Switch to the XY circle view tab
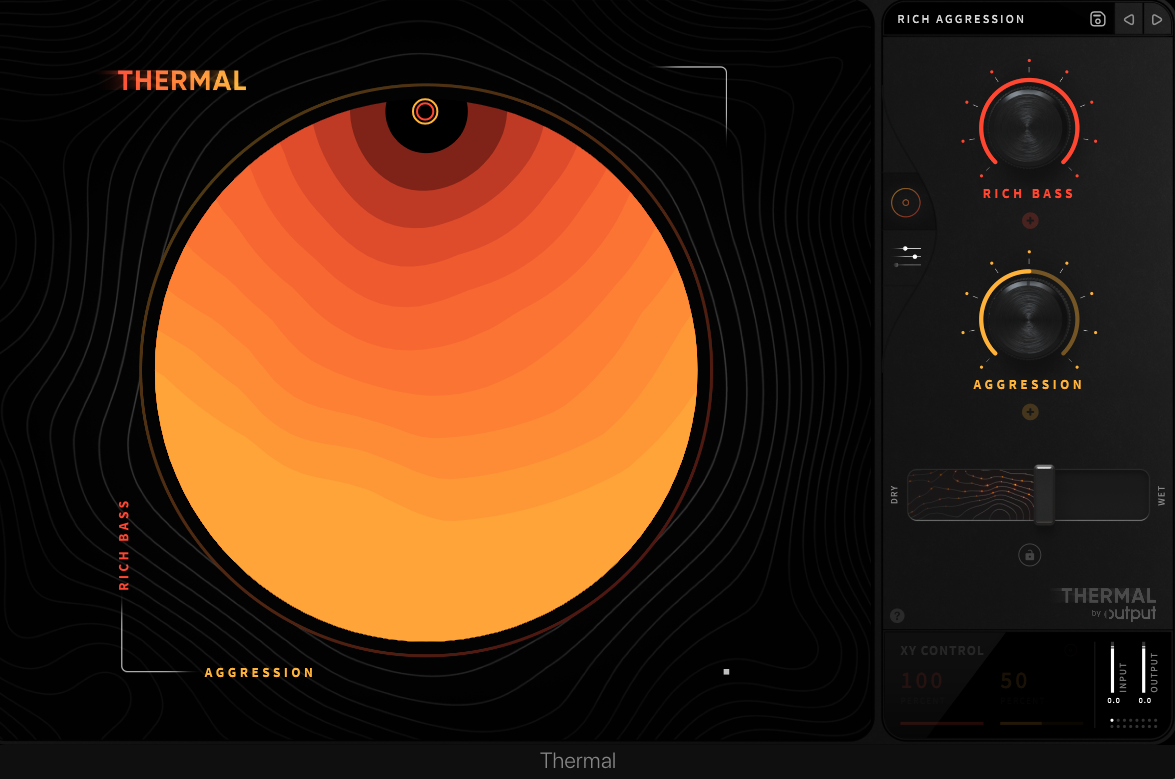This screenshot has width=1175, height=779. 905,202
